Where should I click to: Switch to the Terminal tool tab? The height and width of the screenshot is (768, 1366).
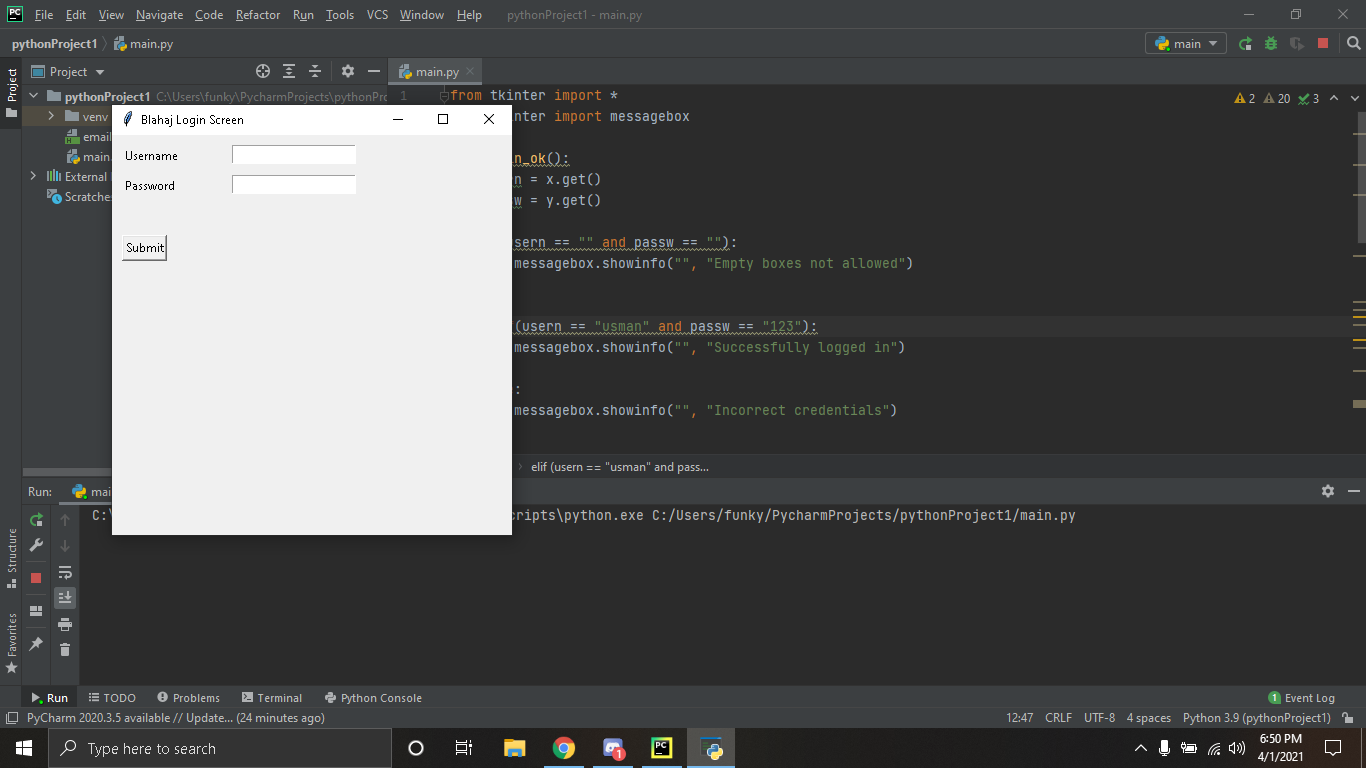[271, 698]
